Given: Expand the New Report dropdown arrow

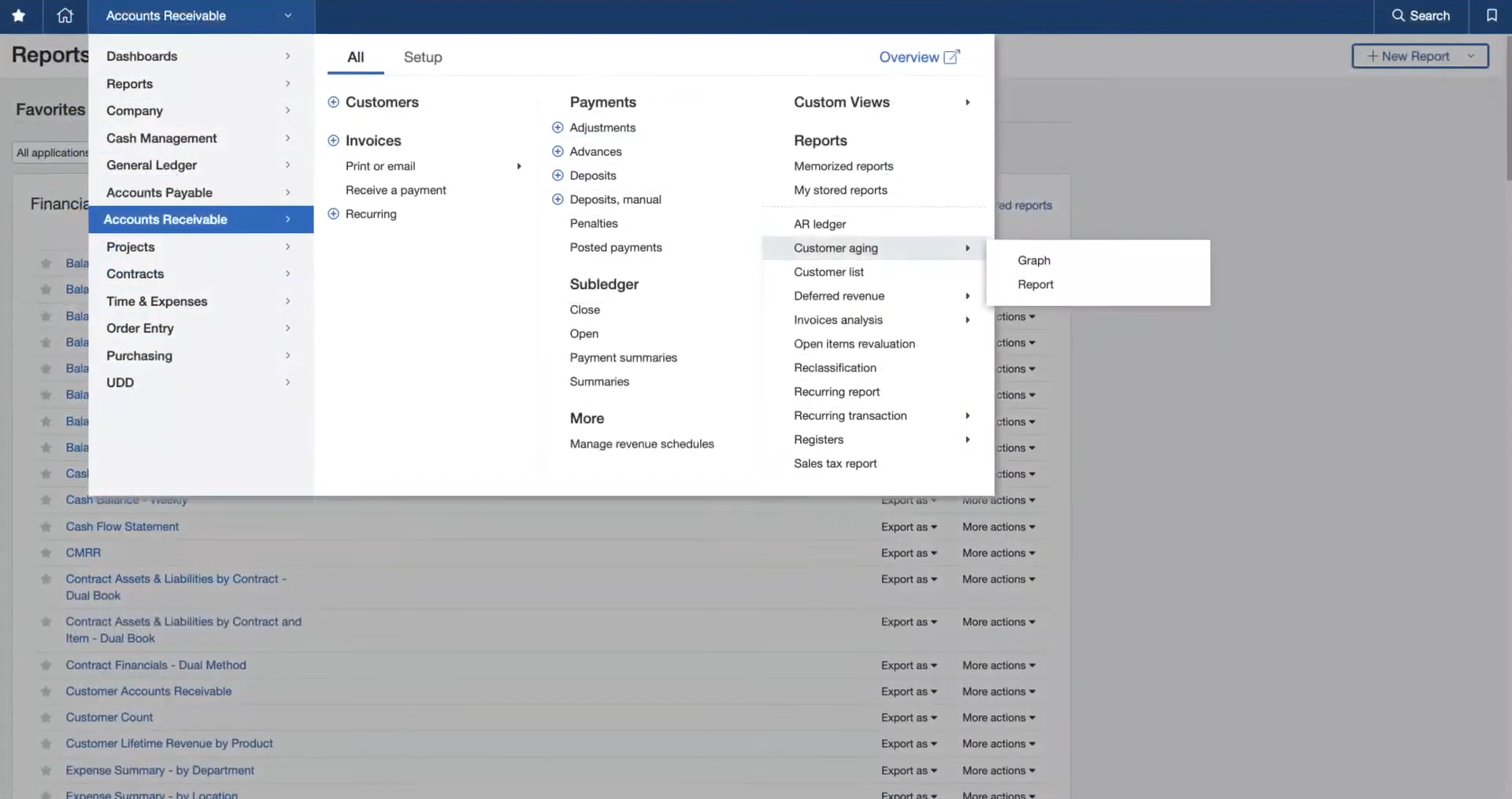Looking at the screenshot, I should [1470, 56].
